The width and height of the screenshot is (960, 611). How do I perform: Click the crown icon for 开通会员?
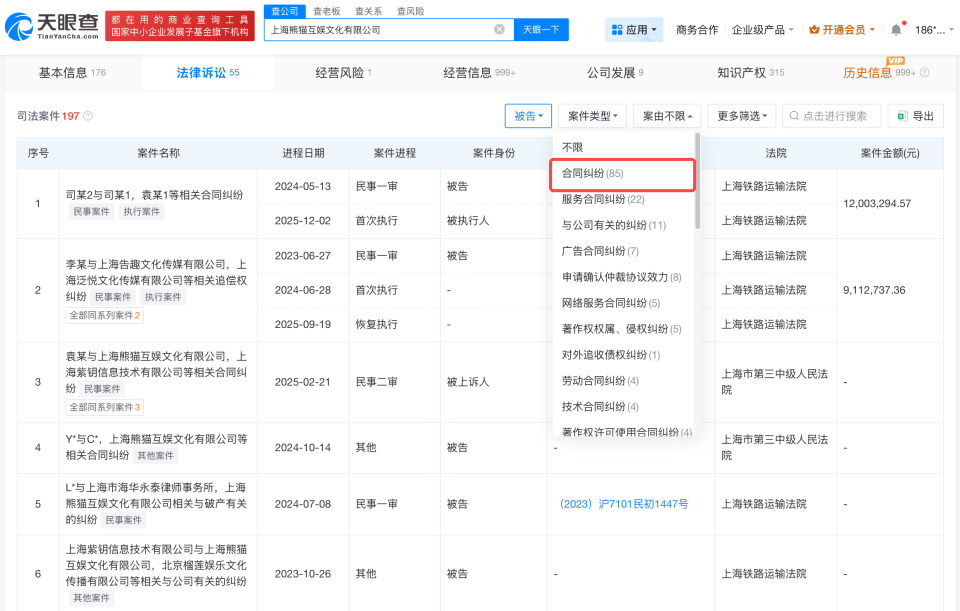pyautogui.click(x=813, y=30)
